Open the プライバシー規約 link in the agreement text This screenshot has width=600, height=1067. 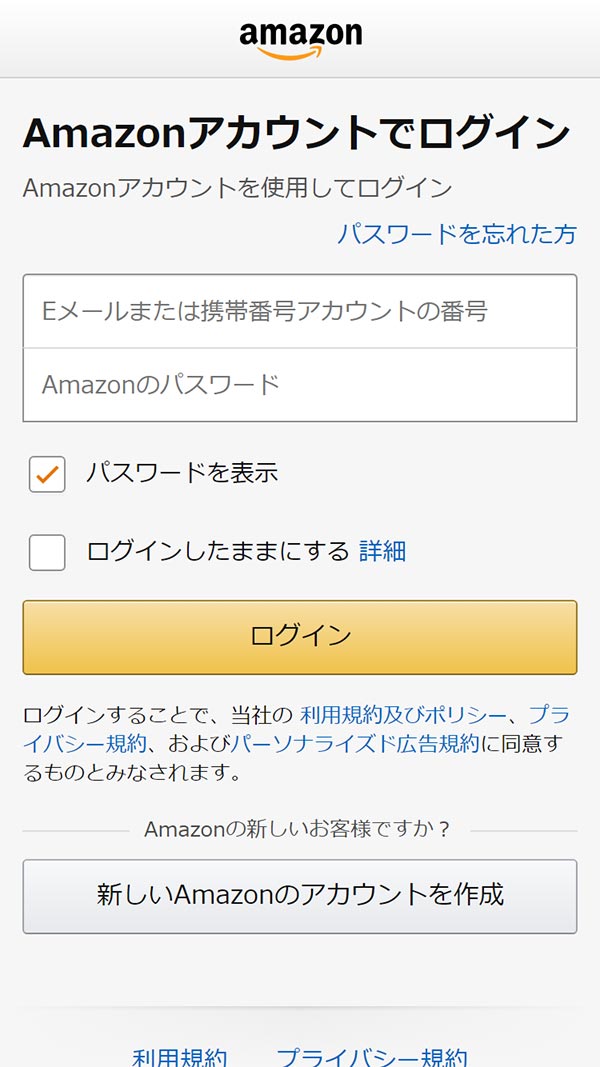coord(85,743)
